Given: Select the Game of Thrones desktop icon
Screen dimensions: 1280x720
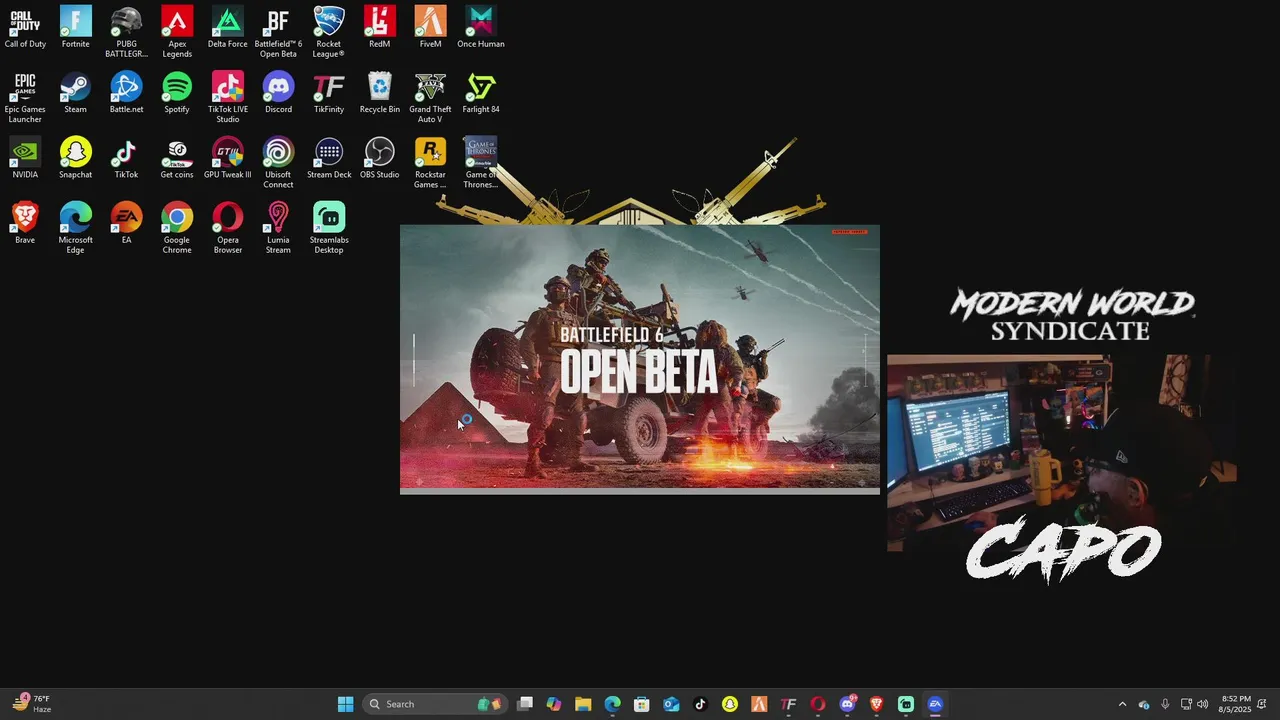Looking at the screenshot, I should [x=481, y=162].
